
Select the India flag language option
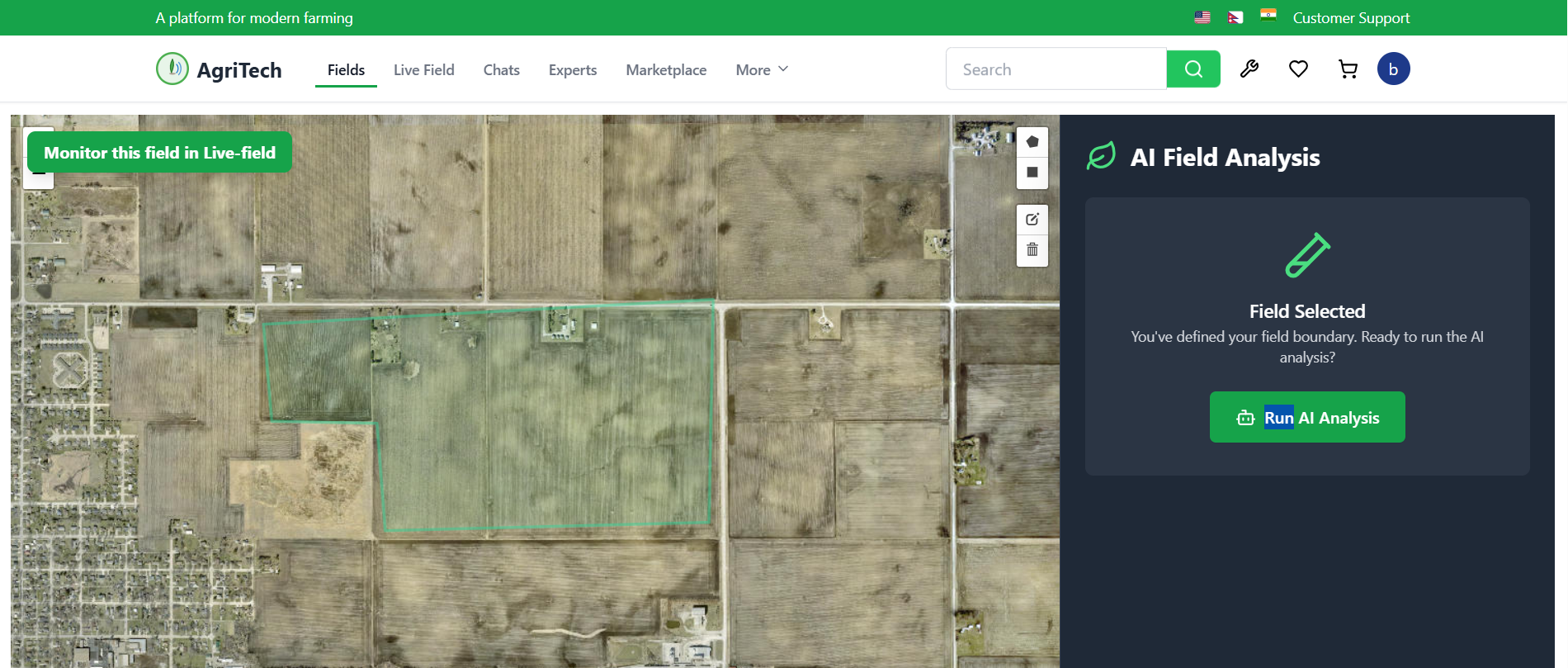click(x=1268, y=15)
